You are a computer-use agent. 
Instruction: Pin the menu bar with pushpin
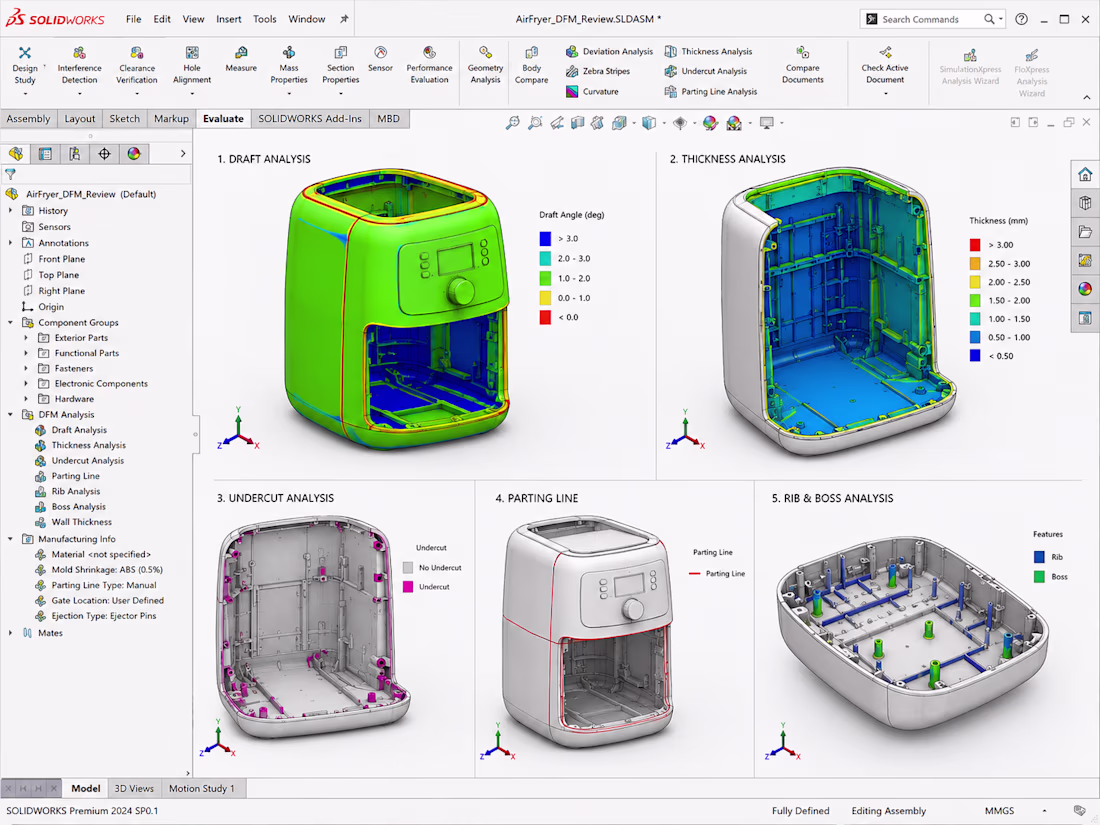point(344,19)
